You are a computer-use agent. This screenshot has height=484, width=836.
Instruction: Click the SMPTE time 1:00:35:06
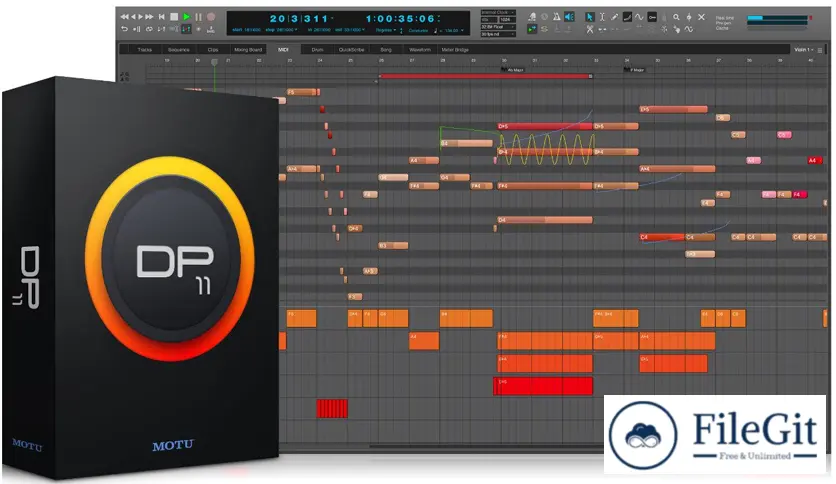point(400,19)
